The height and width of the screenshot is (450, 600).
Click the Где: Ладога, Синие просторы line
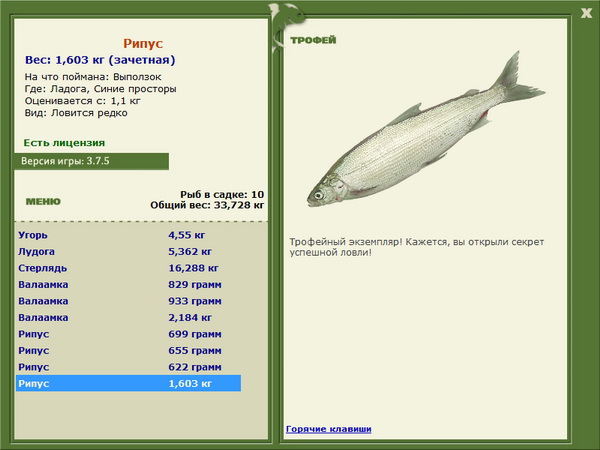click(101, 89)
